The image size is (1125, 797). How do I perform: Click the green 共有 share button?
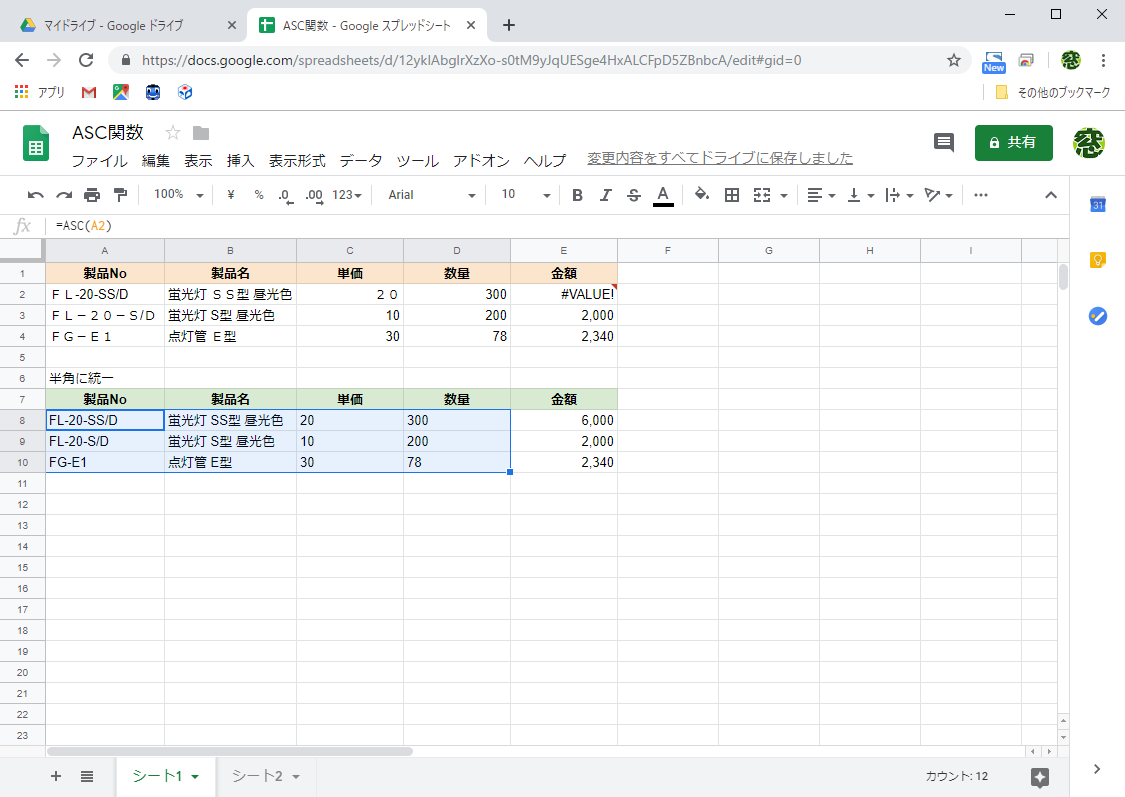click(x=1013, y=143)
